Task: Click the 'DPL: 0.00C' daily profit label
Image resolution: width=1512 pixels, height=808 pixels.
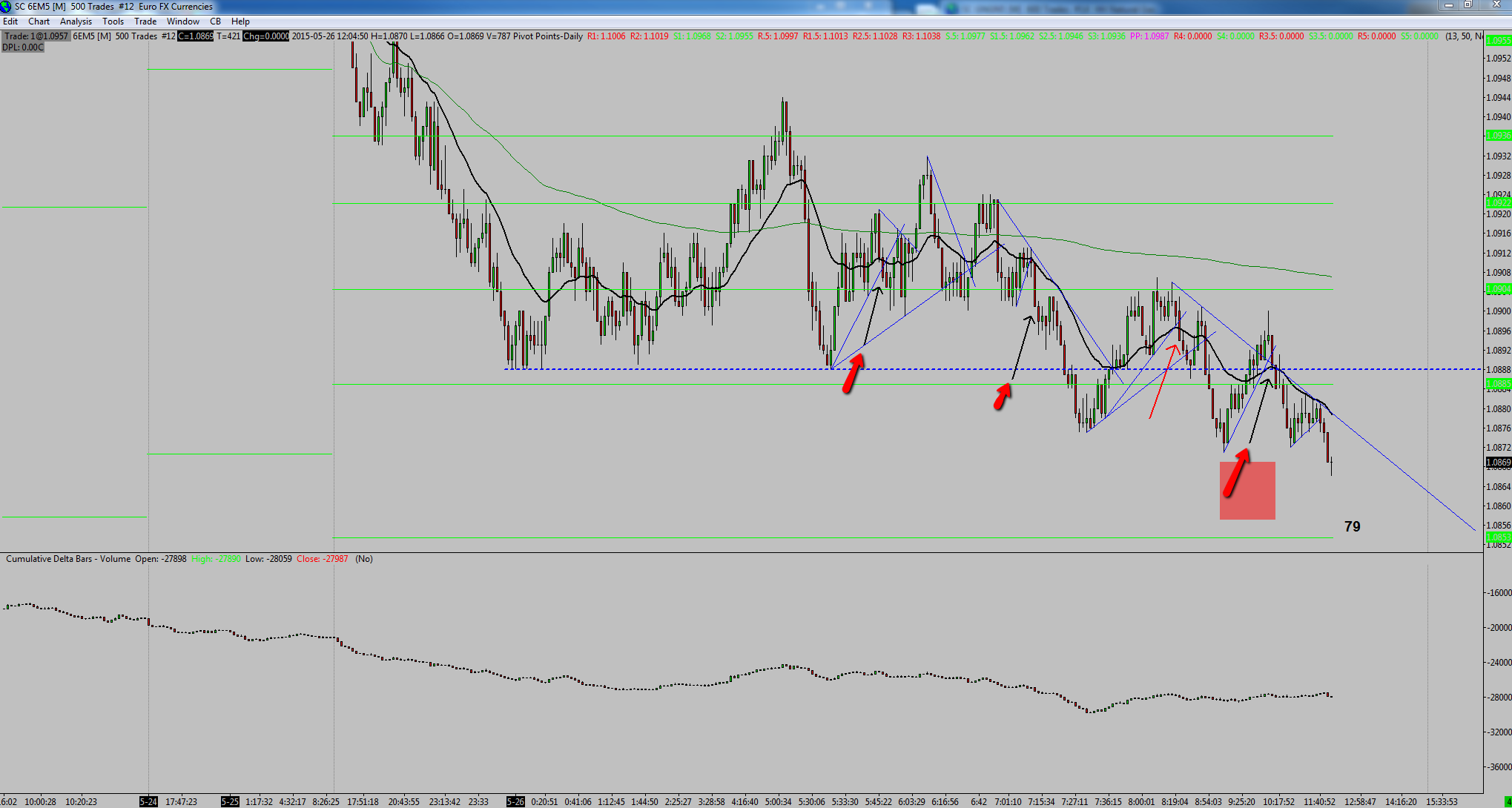Action: pos(23,47)
